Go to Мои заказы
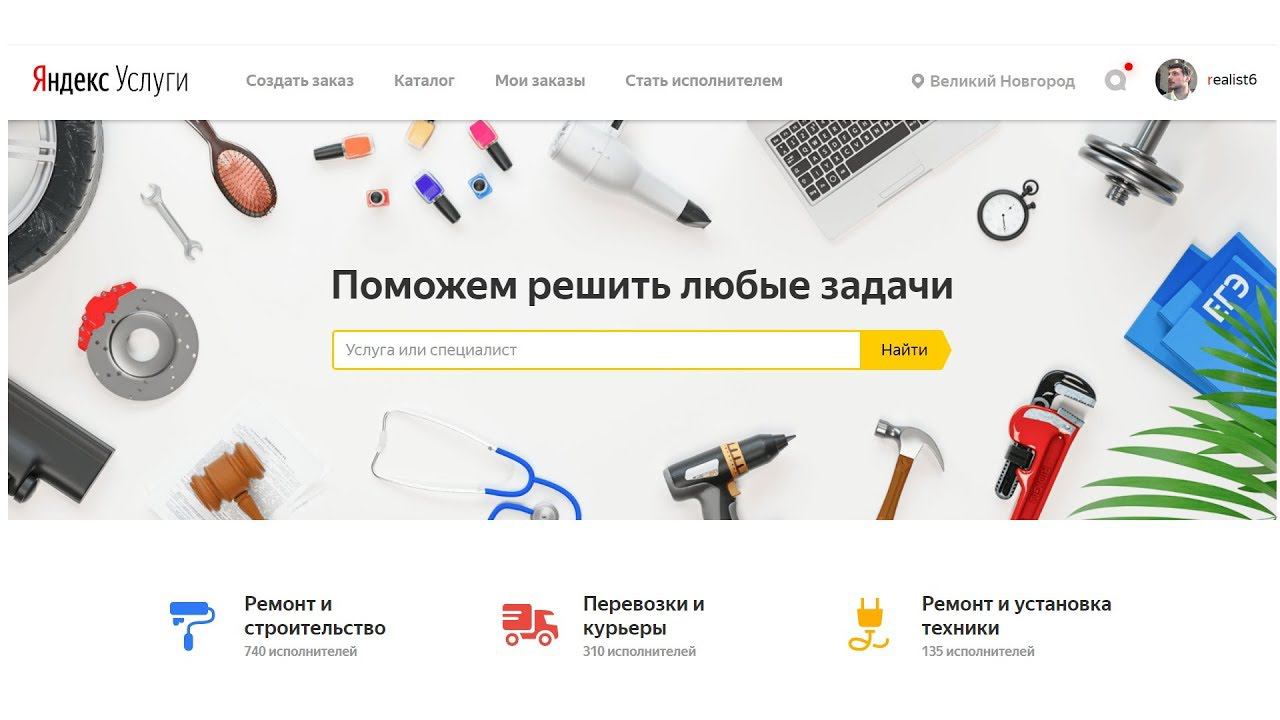Screen dimensions: 1280x720 click(x=540, y=81)
